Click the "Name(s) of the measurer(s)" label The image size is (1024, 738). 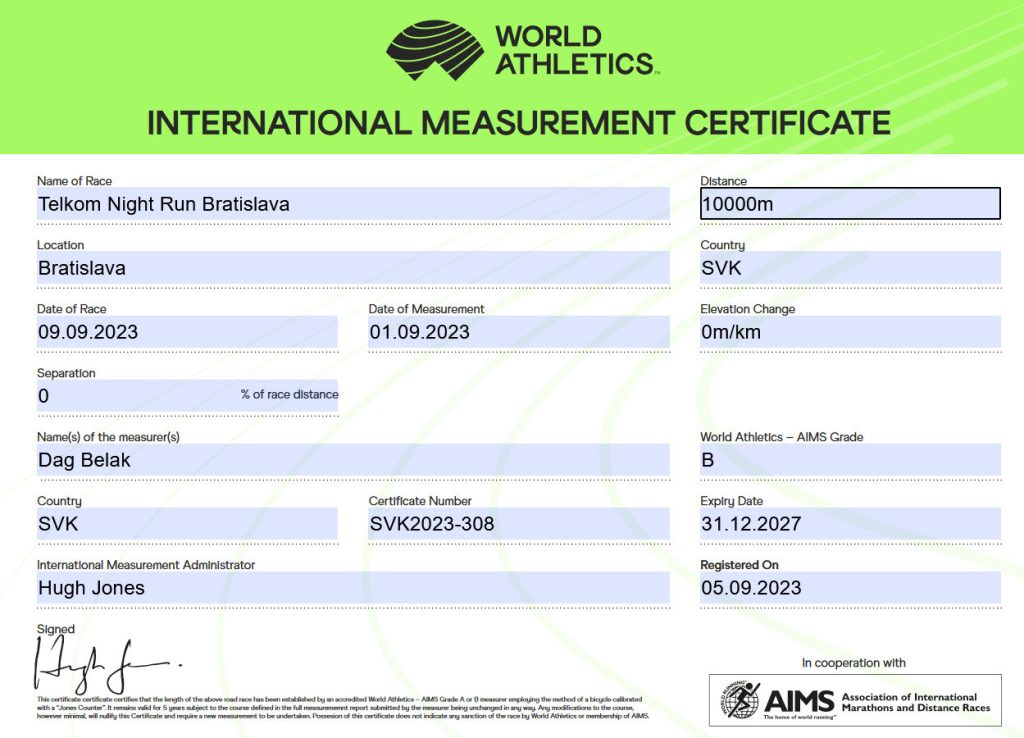[x=108, y=437]
